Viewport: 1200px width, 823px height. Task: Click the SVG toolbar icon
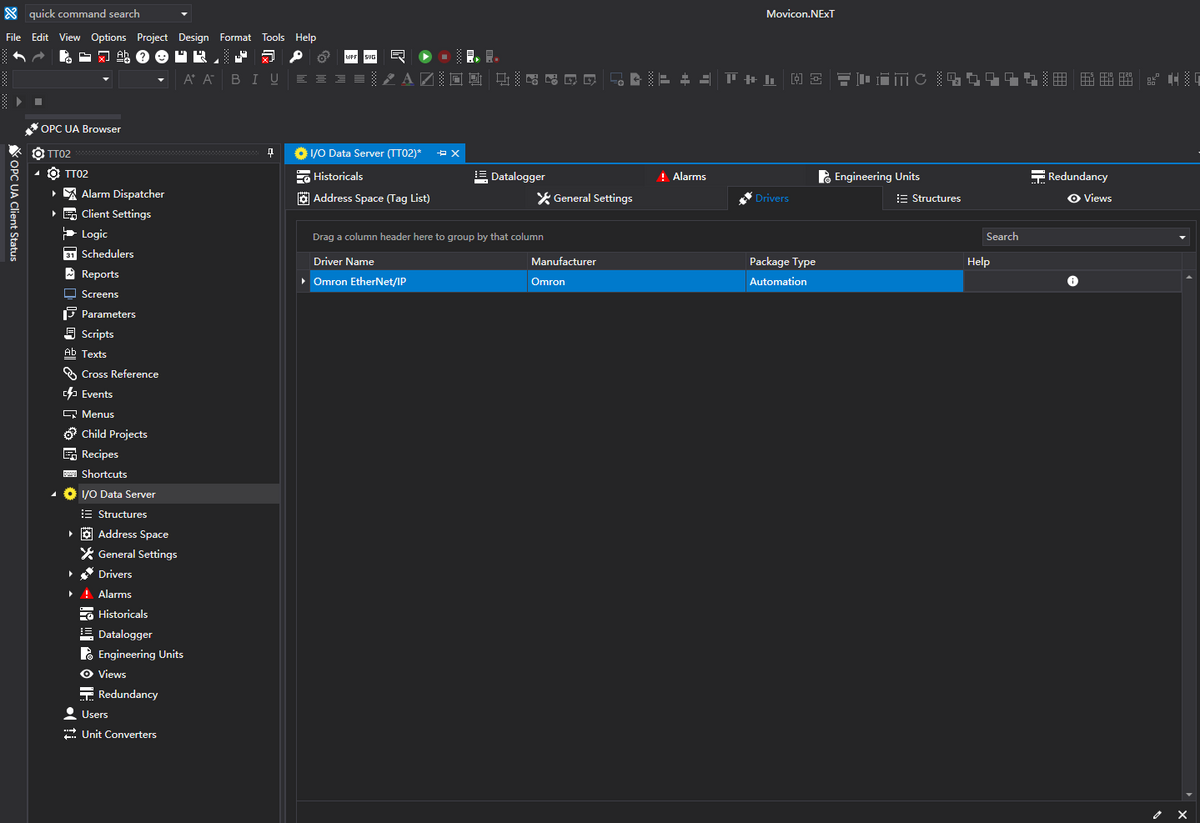click(370, 57)
